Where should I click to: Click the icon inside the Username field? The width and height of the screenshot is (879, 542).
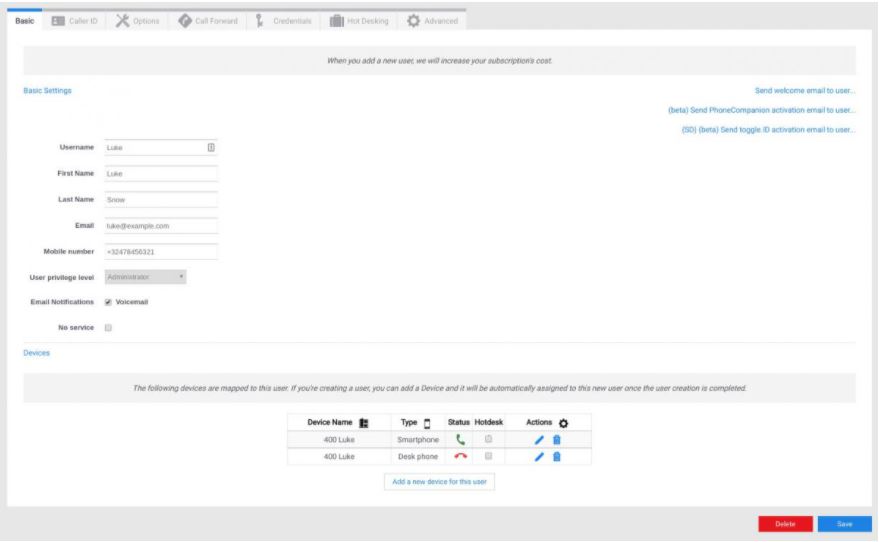coord(211,147)
